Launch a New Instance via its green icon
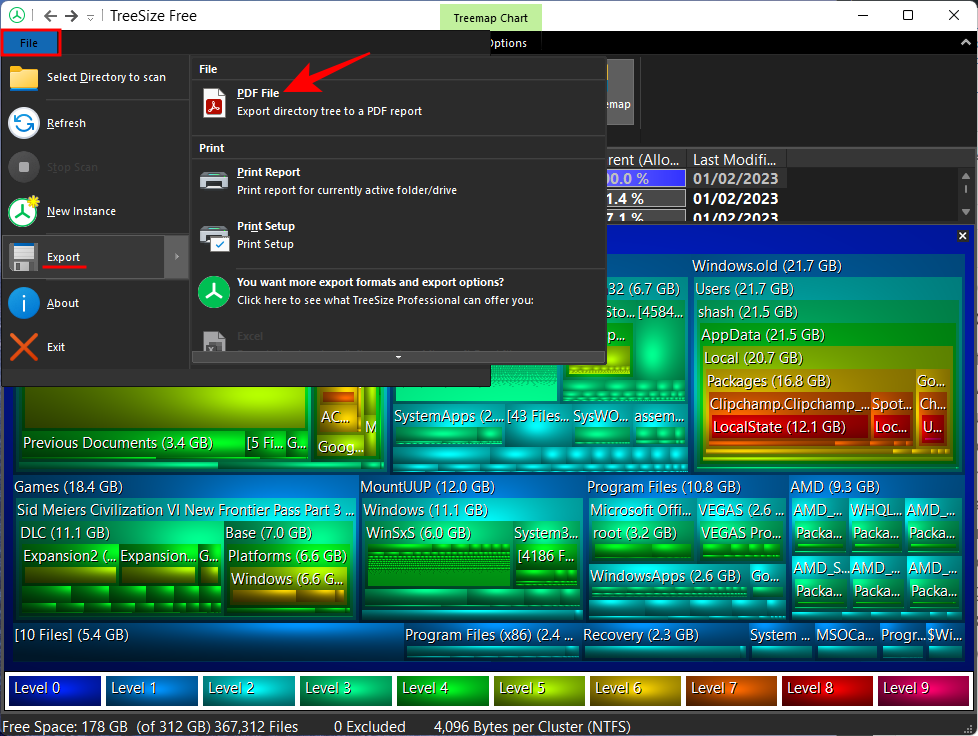The image size is (978, 736). [x=24, y=211]
